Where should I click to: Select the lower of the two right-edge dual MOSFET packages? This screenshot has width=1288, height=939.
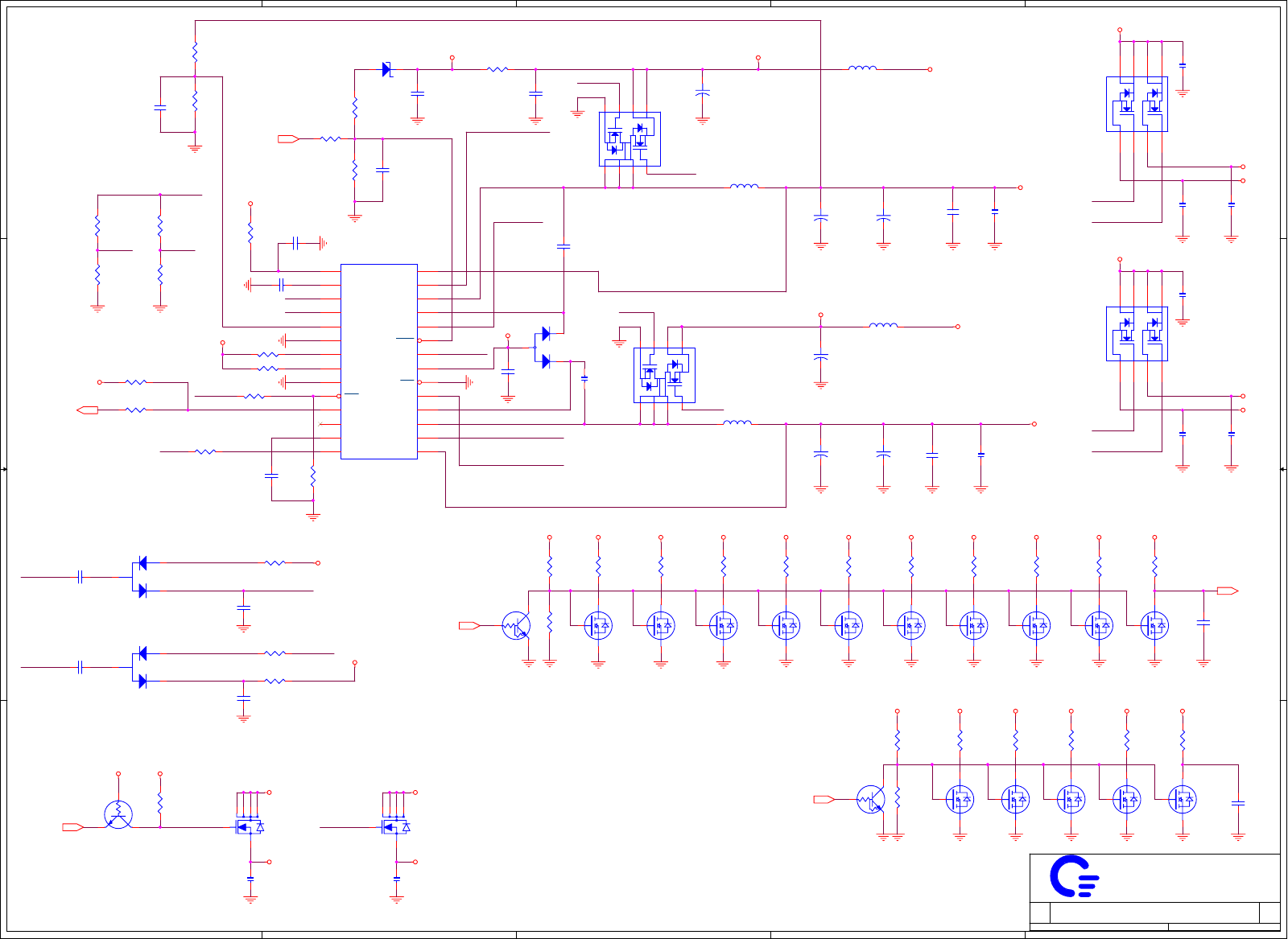pos(1137,333)
